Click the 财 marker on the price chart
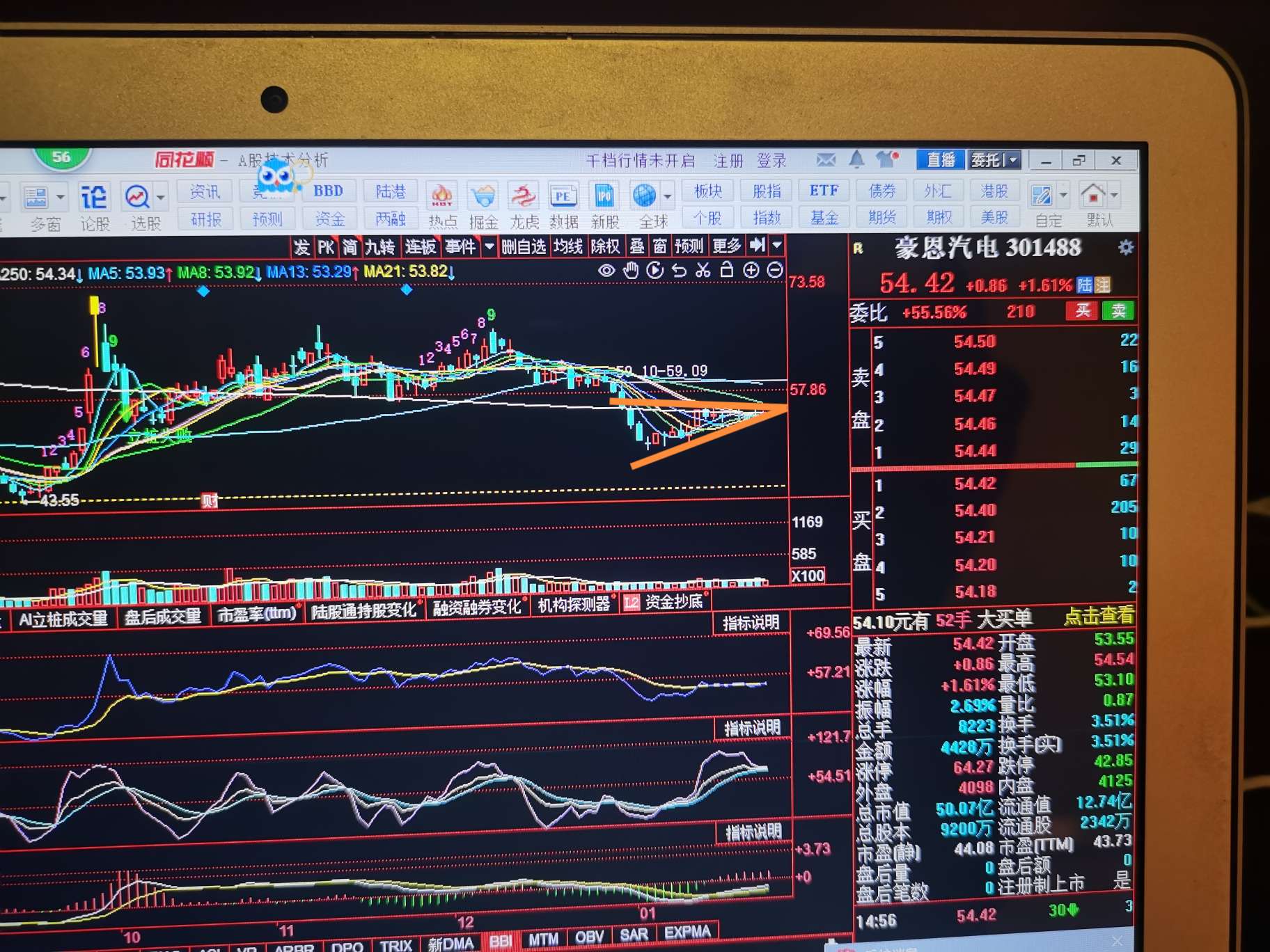Image resolution: width=1270 pixels, height=952 pixels. tap(209, 500)
